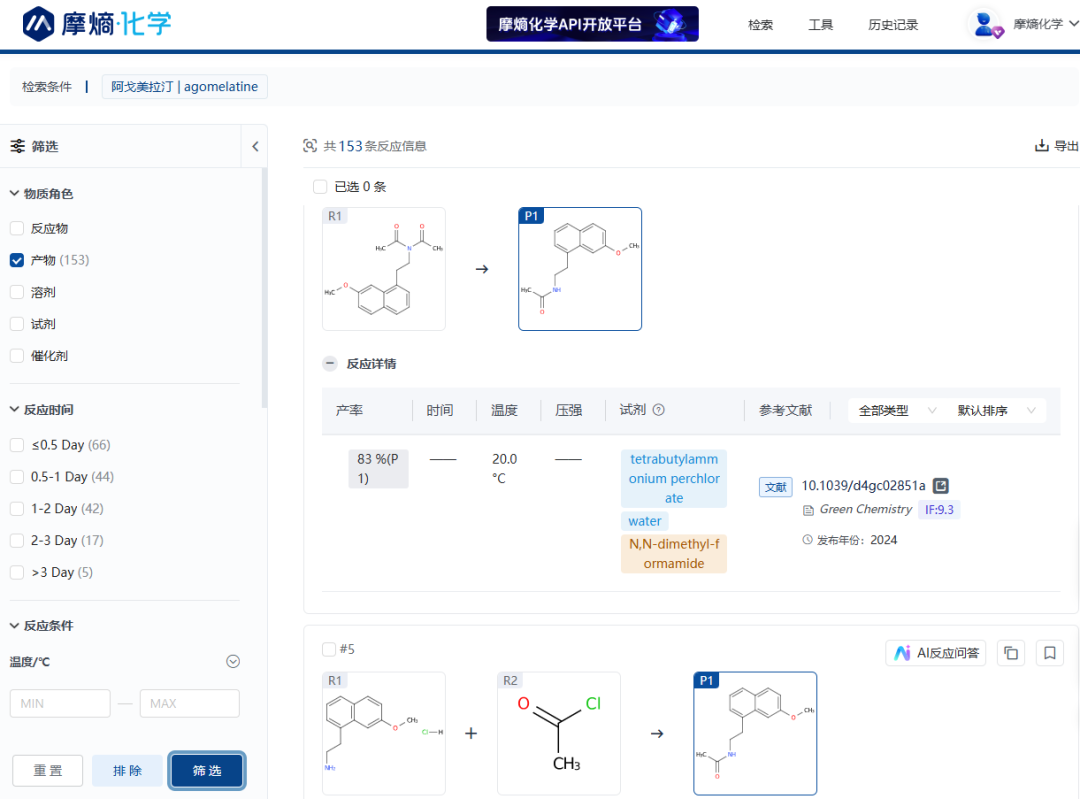Click the AI反应问答 button
This screenshot has width=1080, height=799.
[x=936, y=653]
